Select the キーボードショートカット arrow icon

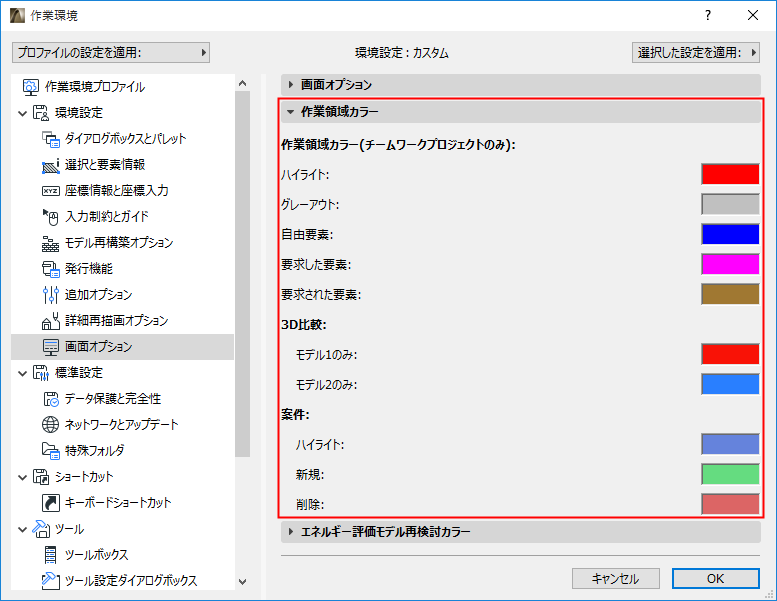(x=51, y=502)
